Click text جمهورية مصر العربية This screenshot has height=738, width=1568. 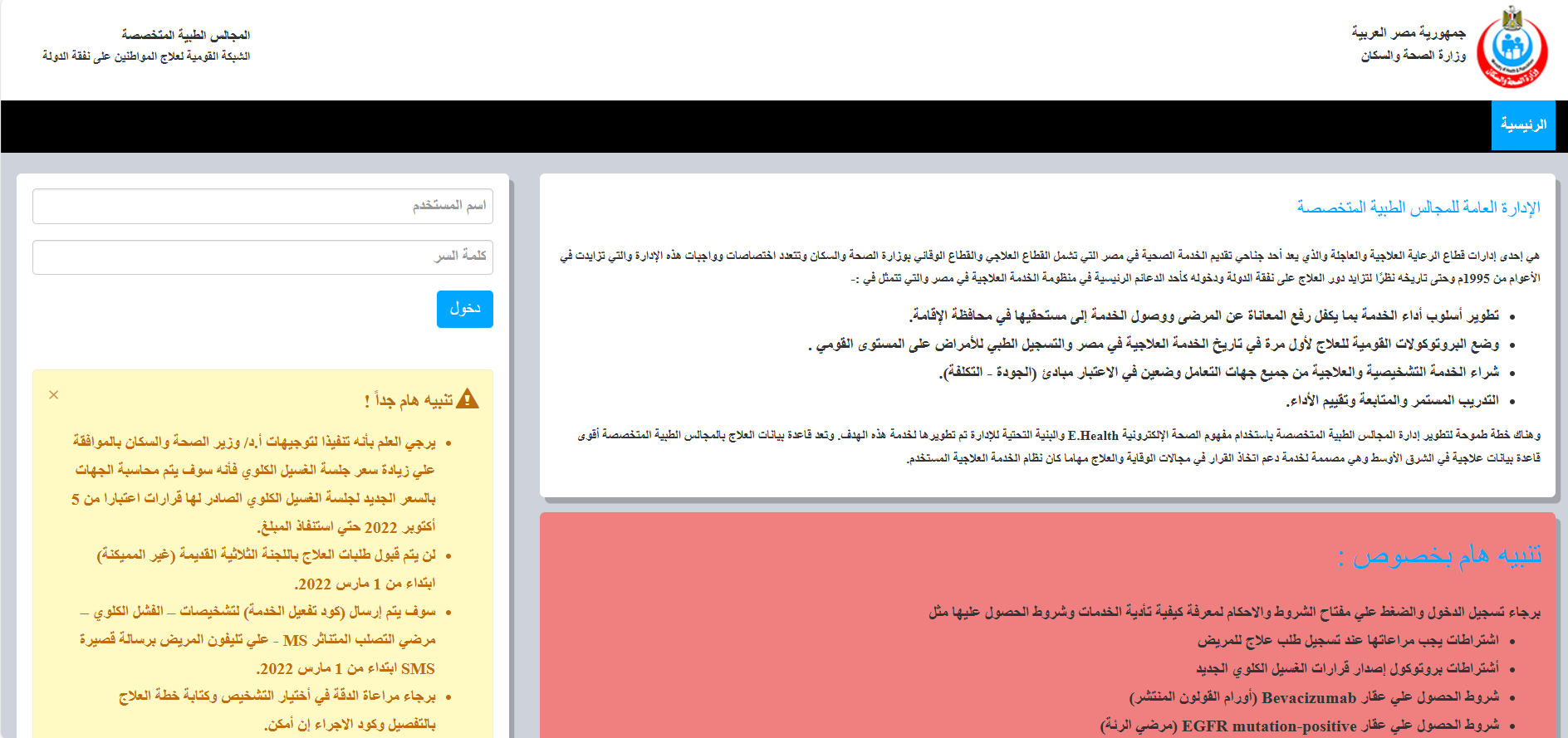click(x=1409, y=33)
